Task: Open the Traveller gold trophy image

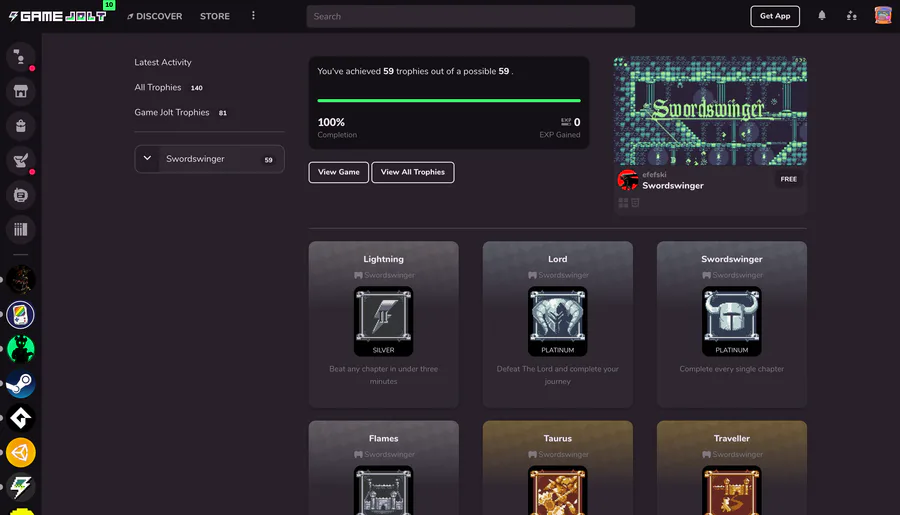Action: (732, 490)
